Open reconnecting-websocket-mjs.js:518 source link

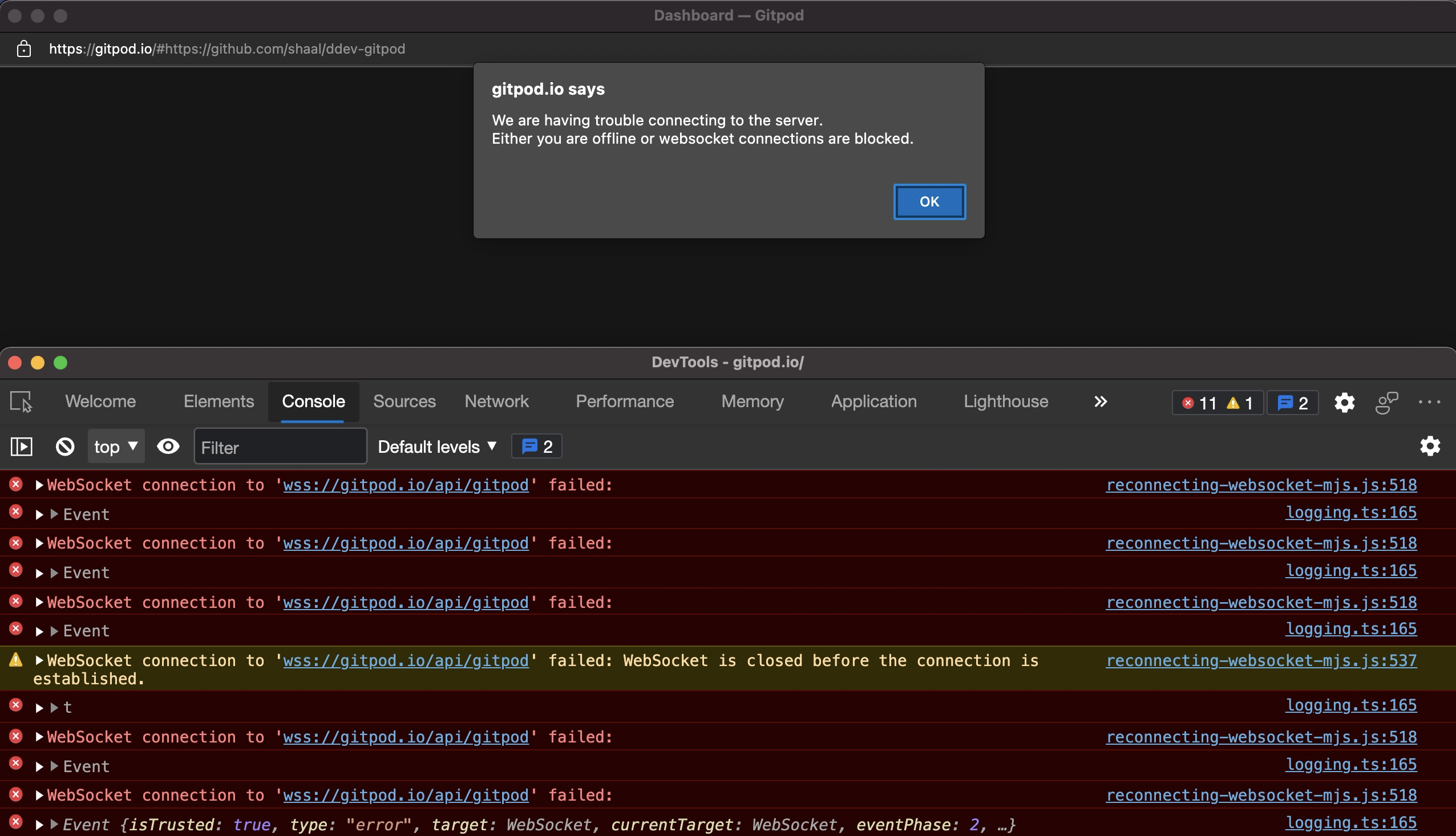pyautogui.click(x=1261, y=485)
